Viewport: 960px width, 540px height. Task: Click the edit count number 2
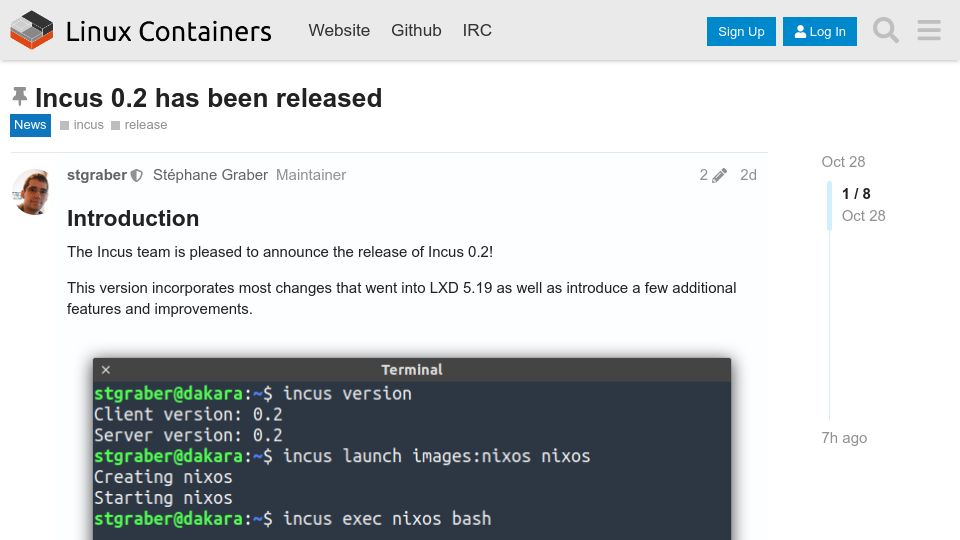703,175
